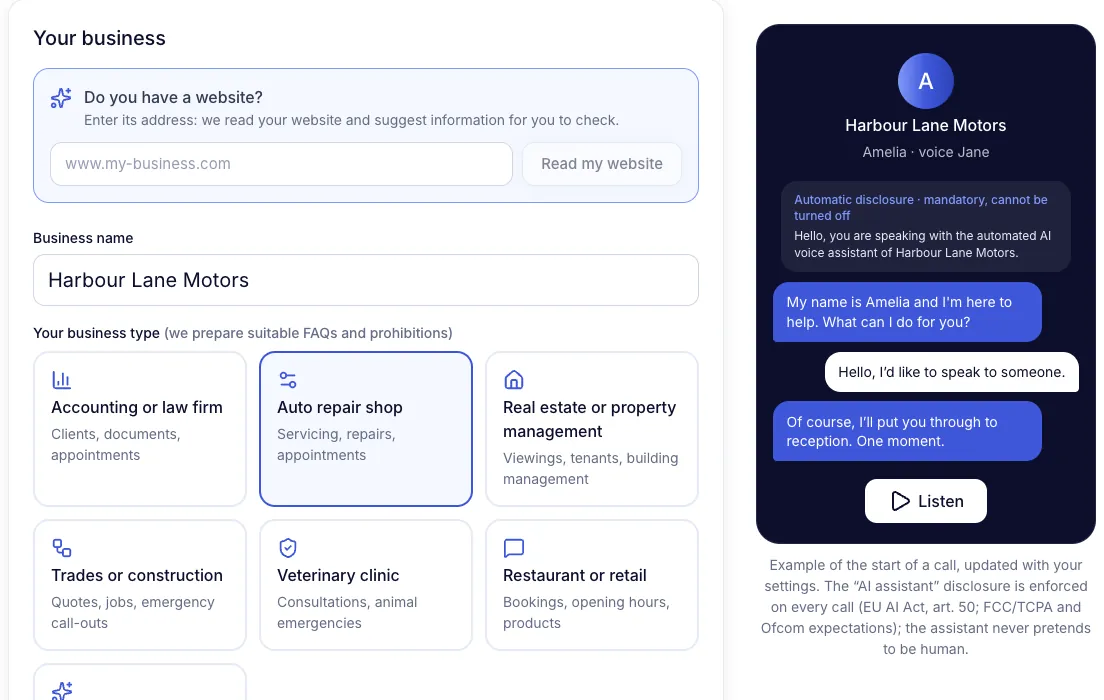The height and width of the screenshot is (700, 1104).
Task: Click the 'Harbour Lane Motors' preview title
Action: (x=925, y=125)
